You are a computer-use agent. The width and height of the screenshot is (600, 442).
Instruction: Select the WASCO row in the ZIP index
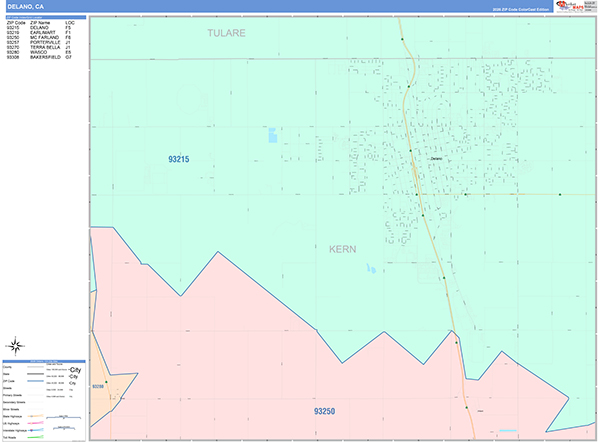click(x=39, y=52)
